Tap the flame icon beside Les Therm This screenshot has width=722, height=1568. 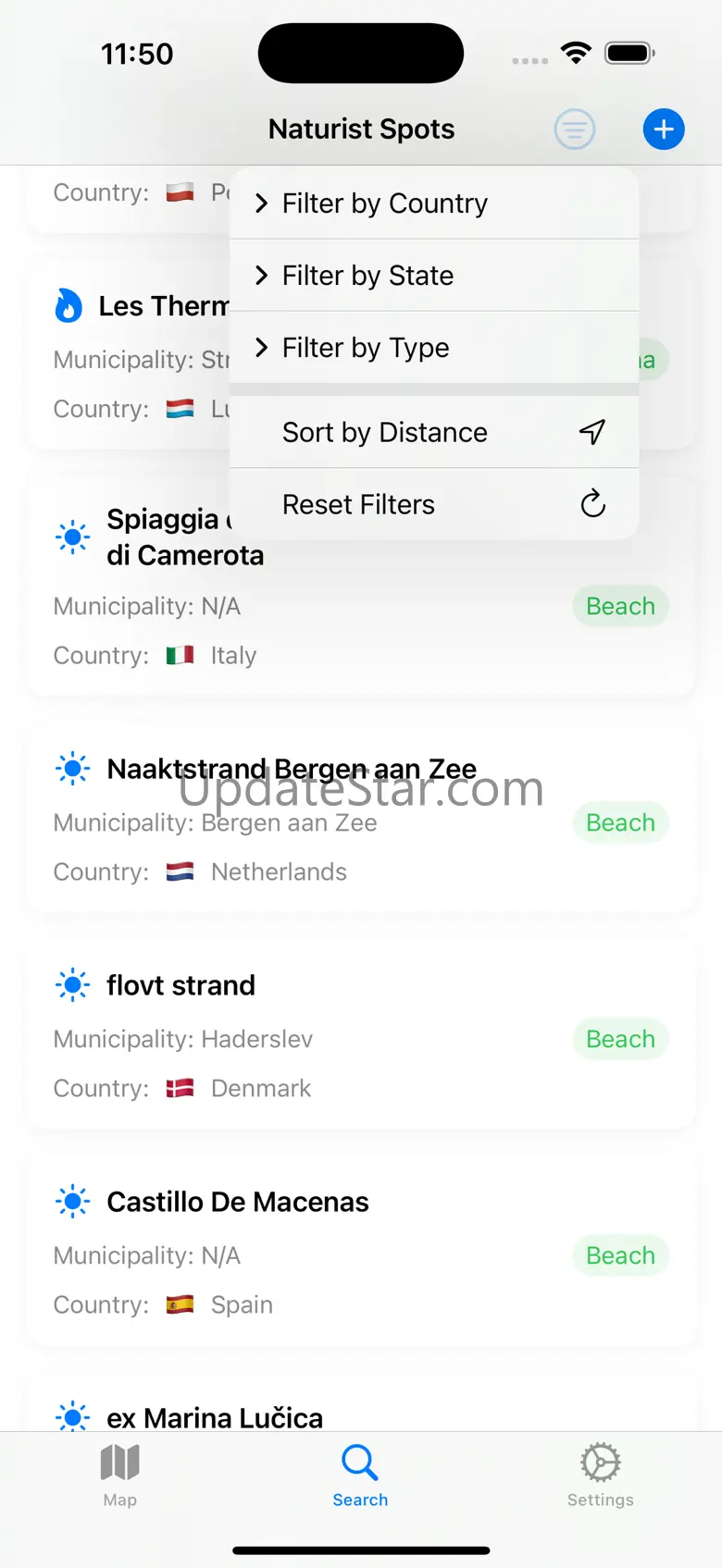coord(68,306)
